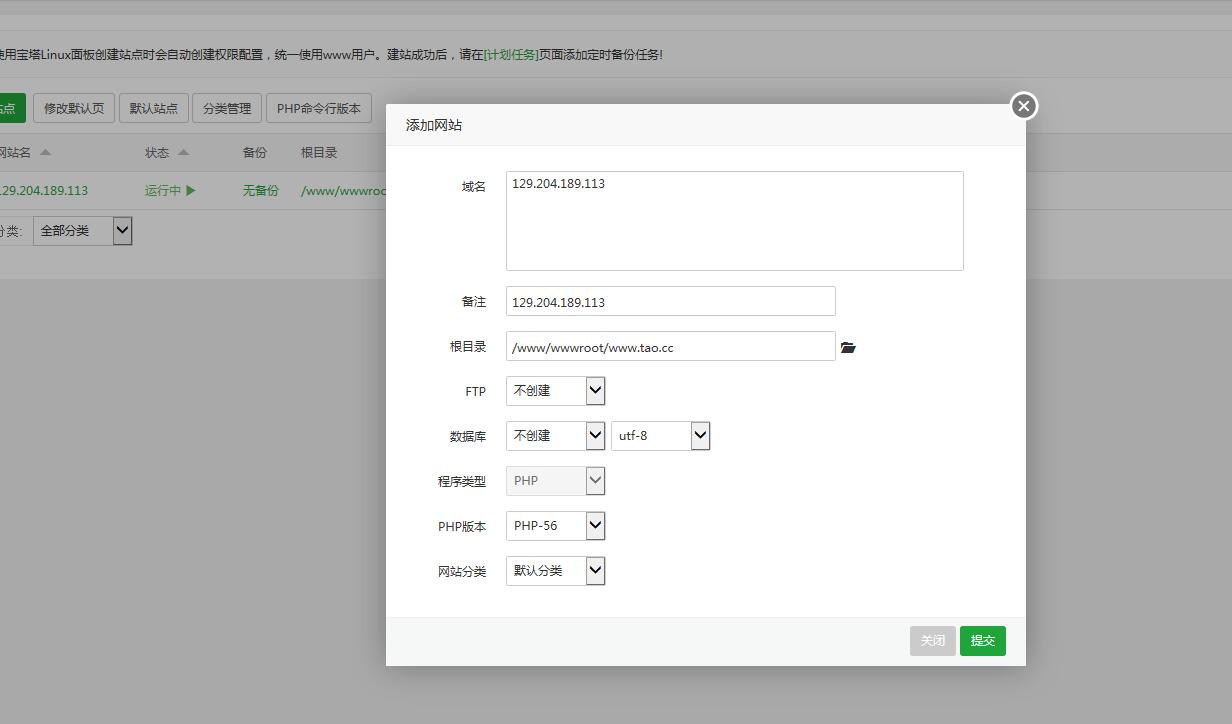Close the 添加网站 dialog with X icon
Image resolution: width=1232 pixels, height=724 pixels.
pyautogui.click(x=1023, y=106)
